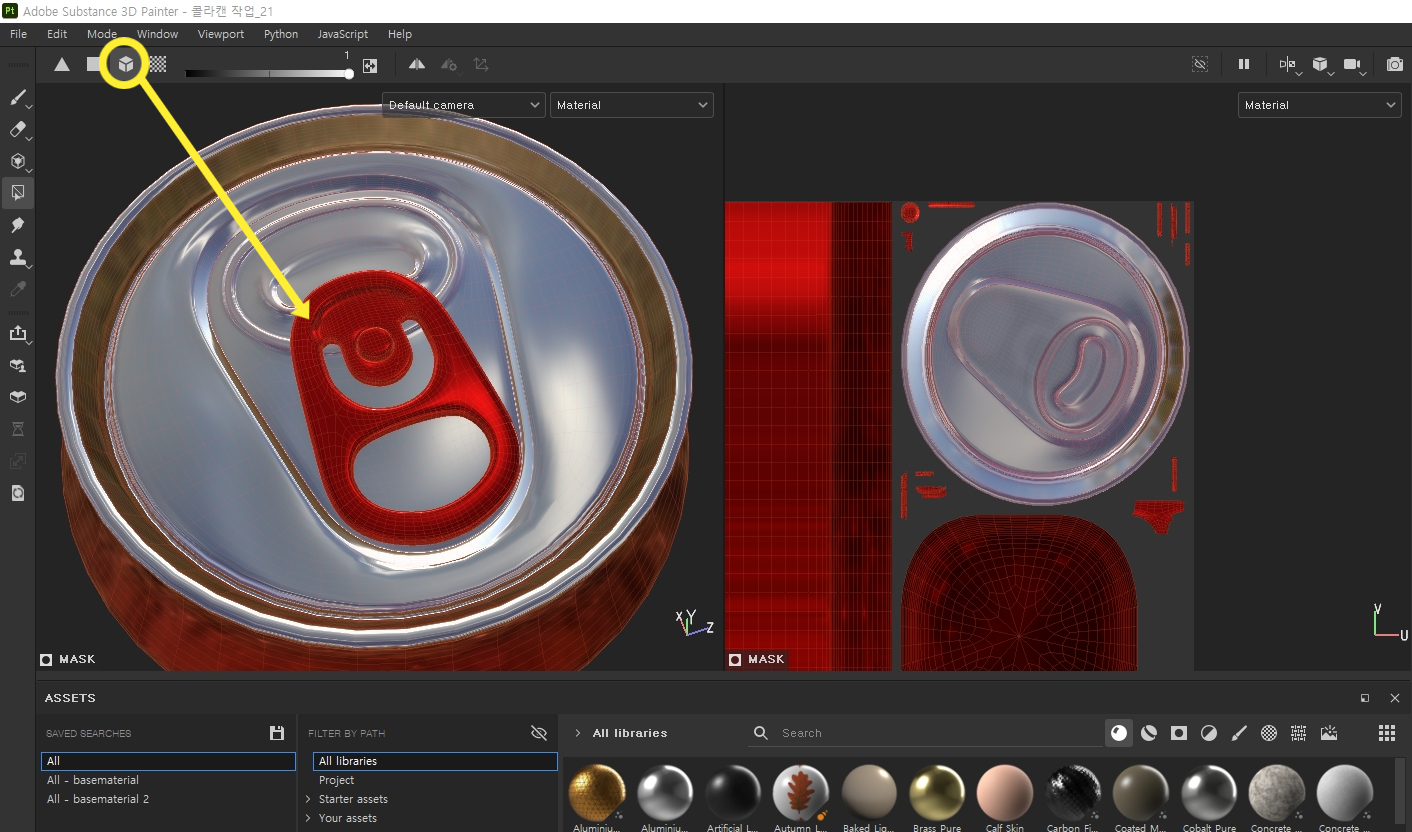Close the Assets panel
The width and height of the screenshot is (1412, 832).
pyautogui.click(x=1395, y=698)
